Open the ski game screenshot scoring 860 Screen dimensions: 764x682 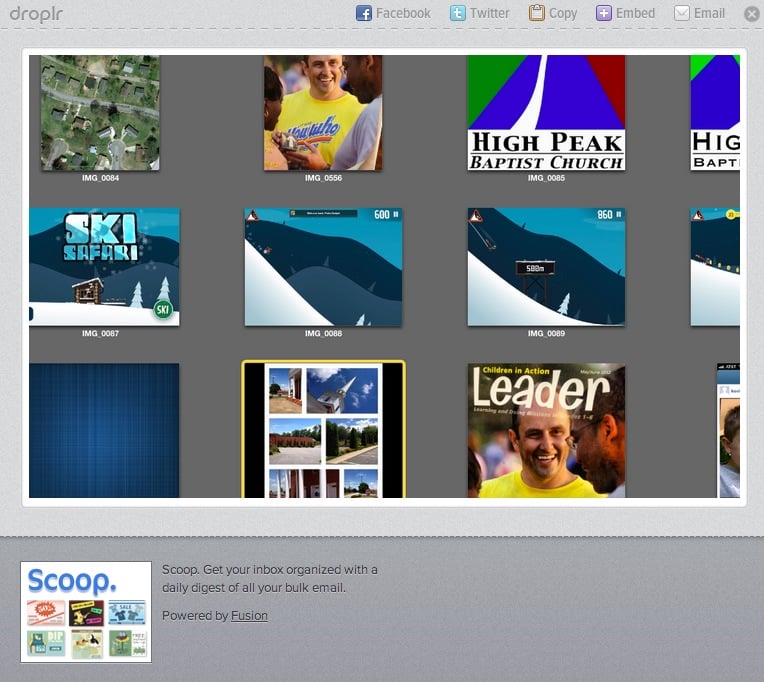546,267
